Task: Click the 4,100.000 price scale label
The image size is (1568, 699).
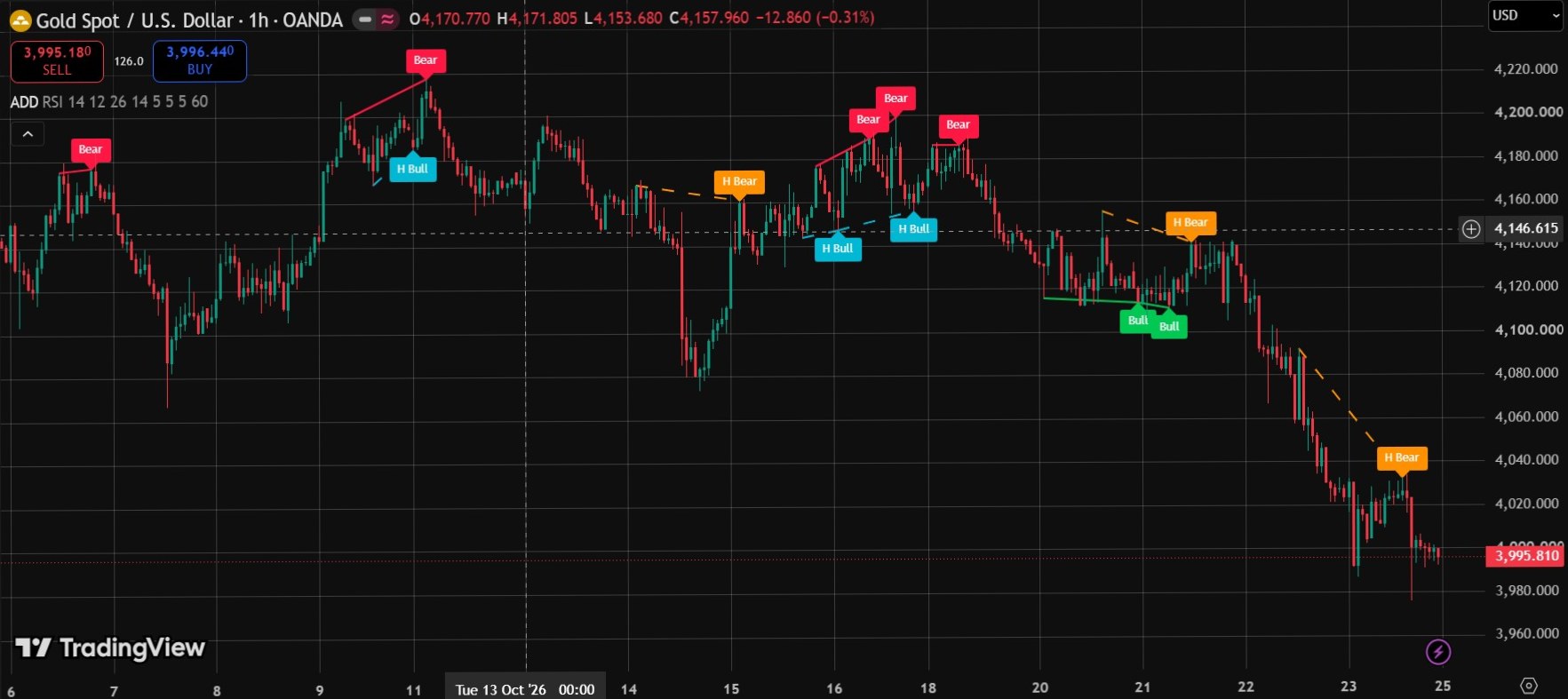Action: (x=1528, y=330)
